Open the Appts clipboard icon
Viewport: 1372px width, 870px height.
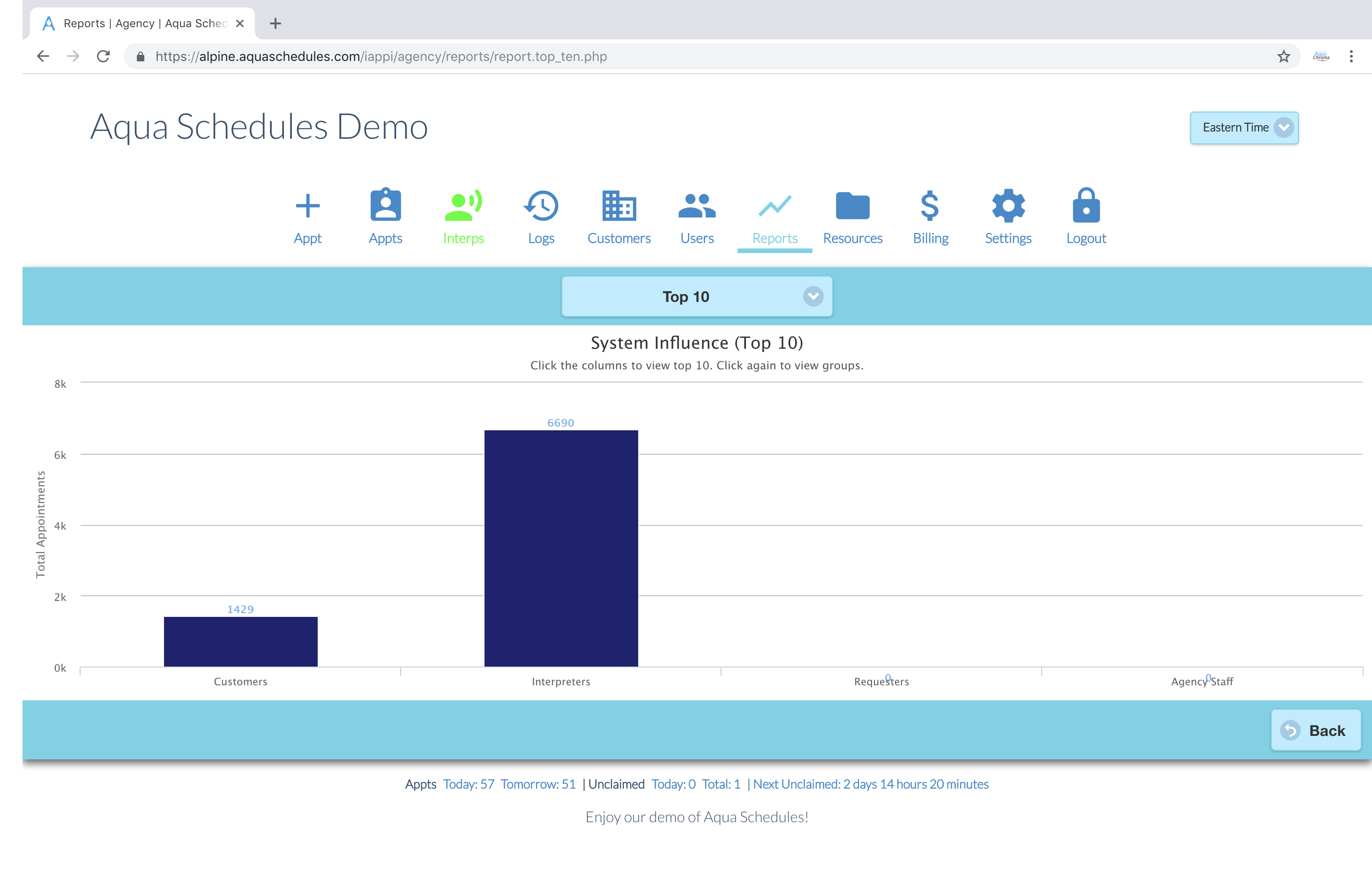point(386,204)
